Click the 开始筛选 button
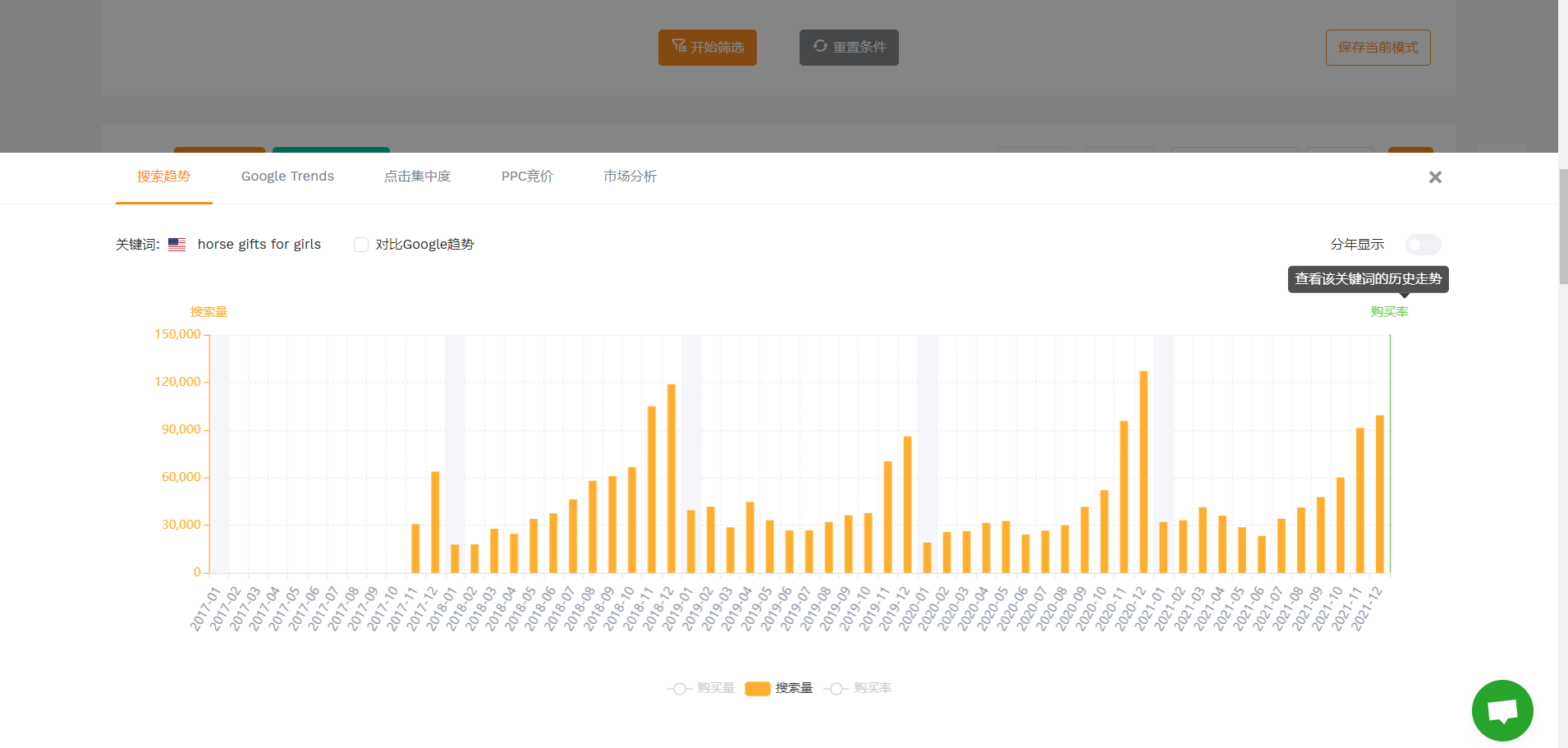 pyautogui.click(x=708, y=48)
